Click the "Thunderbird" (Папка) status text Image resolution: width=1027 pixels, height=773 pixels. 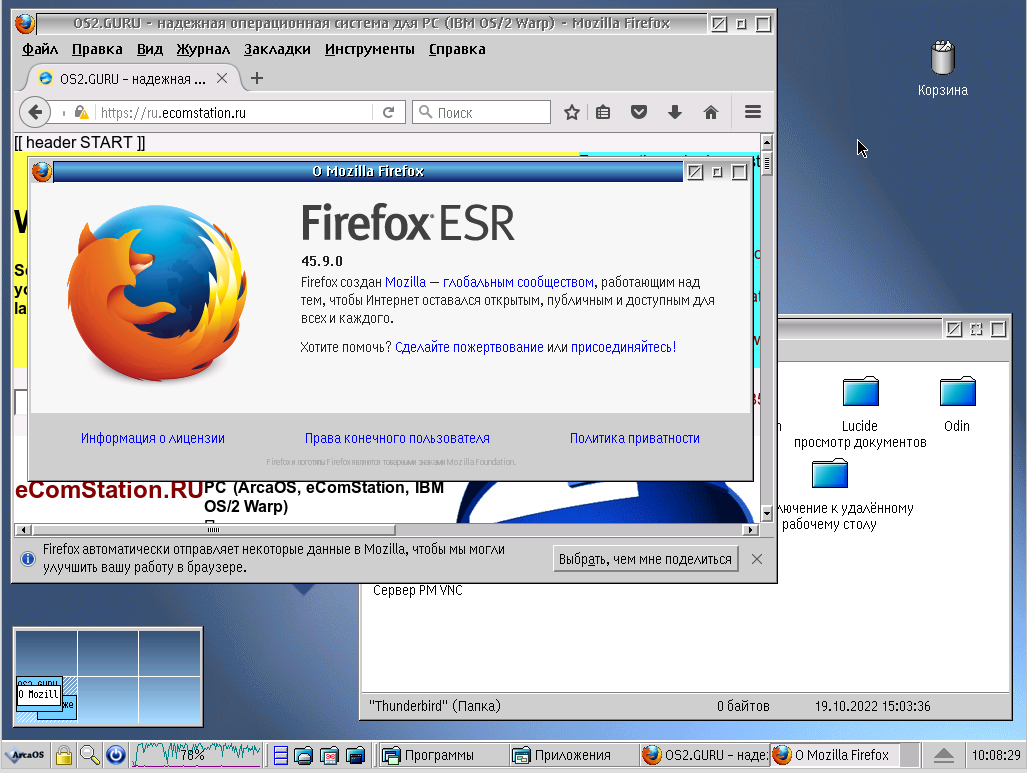435,706
